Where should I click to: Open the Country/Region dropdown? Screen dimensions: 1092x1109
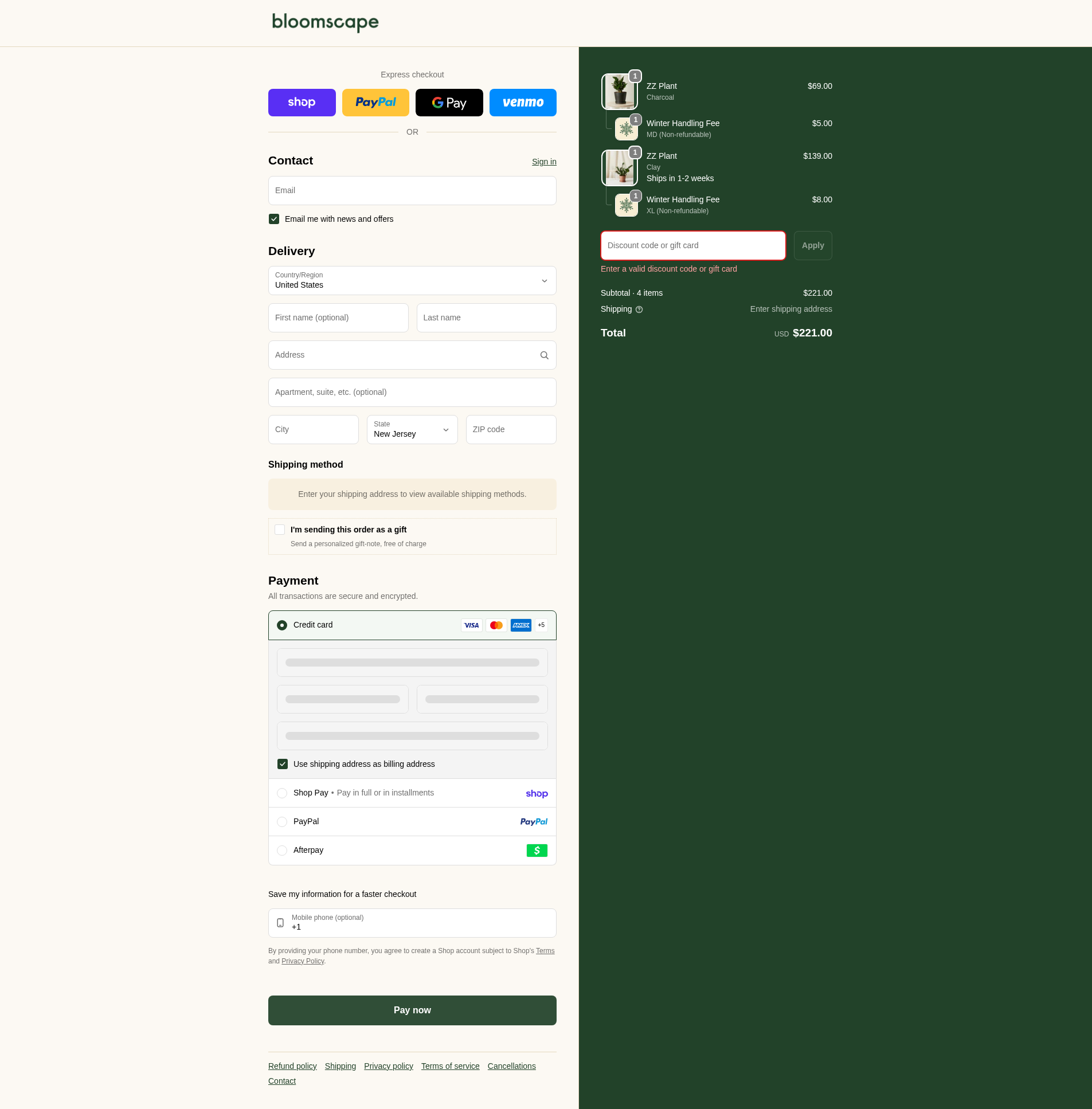tap(412, 281)
